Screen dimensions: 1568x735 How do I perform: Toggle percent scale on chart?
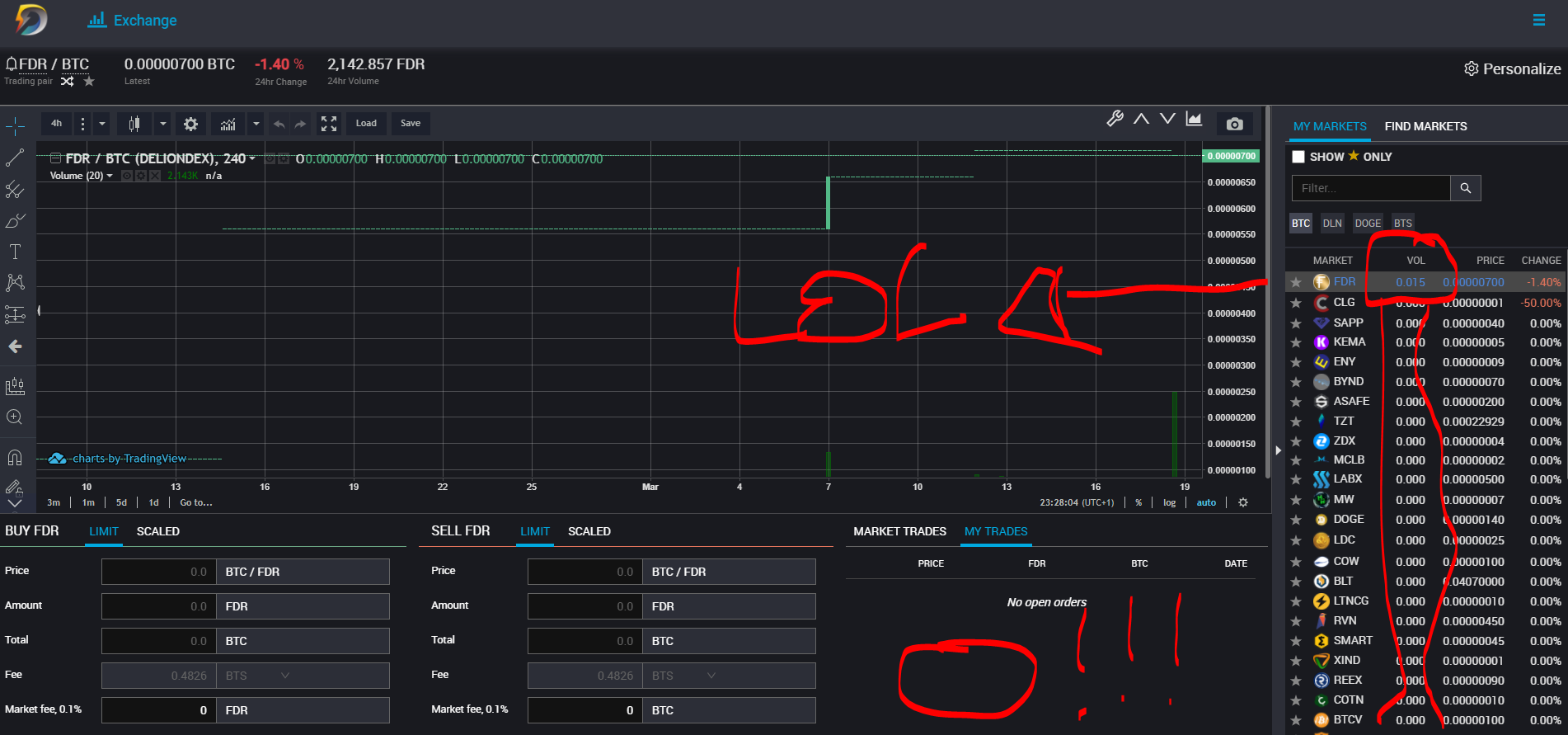1138,502
